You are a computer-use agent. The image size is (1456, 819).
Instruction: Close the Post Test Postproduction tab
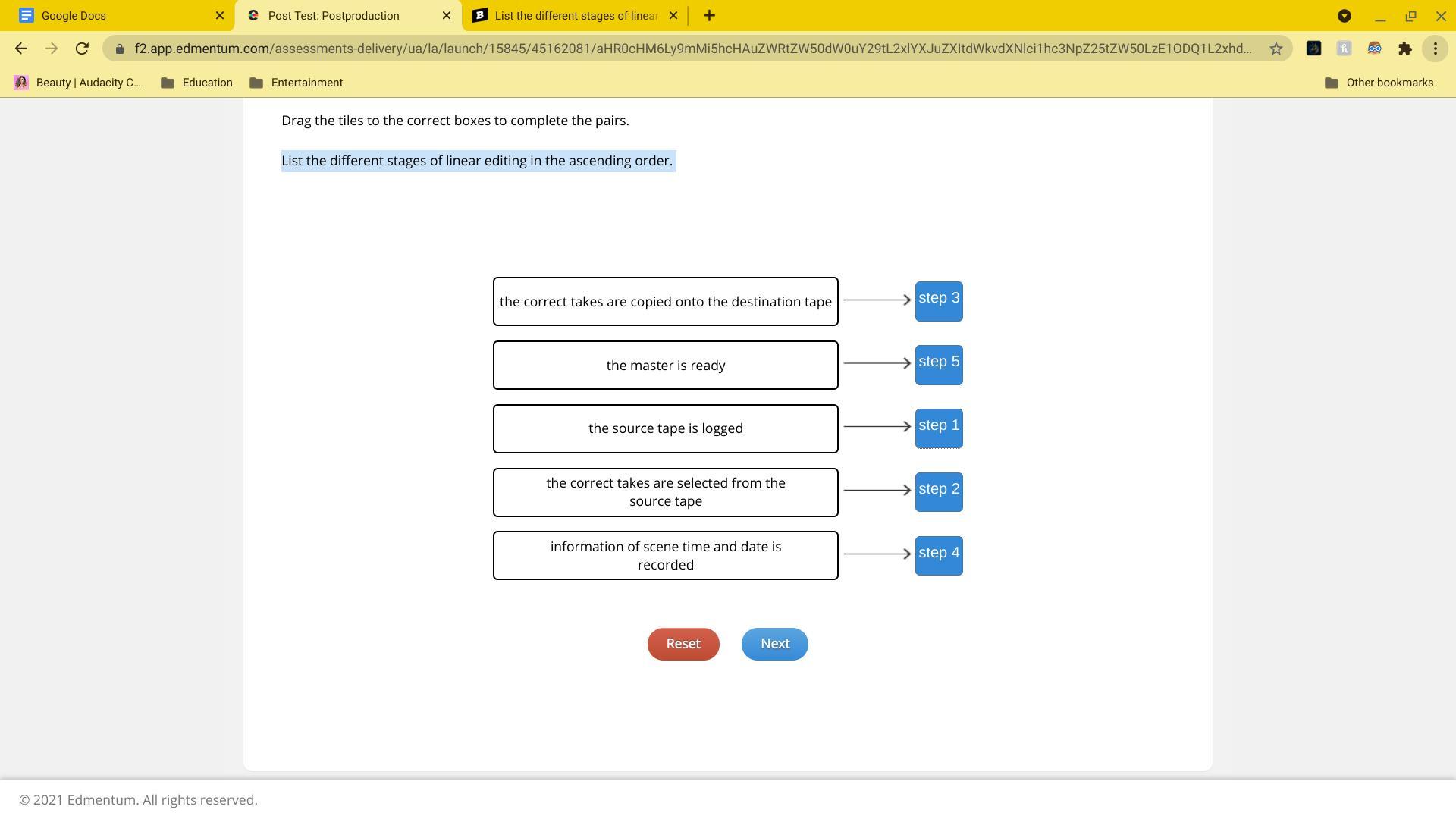click(447, 15)
